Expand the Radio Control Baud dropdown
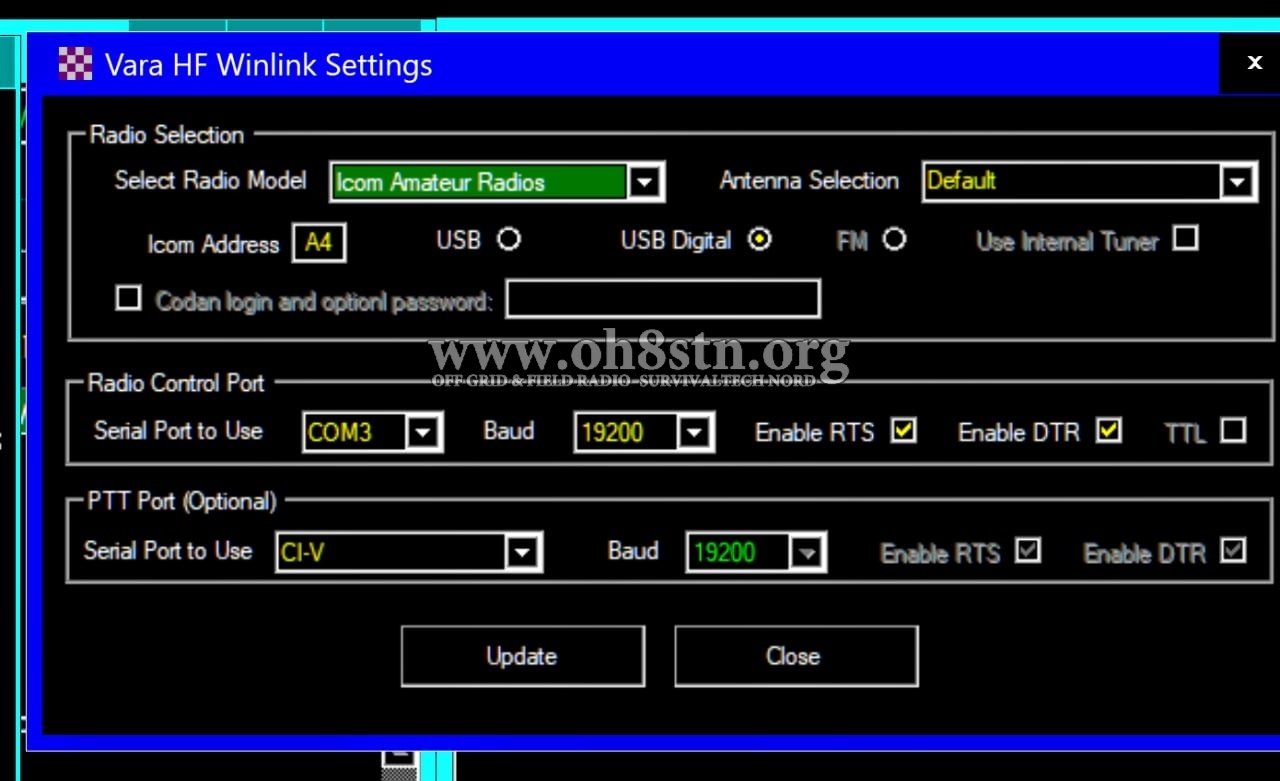Image resolution: width=1280 pixels, height=781 pixels. pos(694,433)
